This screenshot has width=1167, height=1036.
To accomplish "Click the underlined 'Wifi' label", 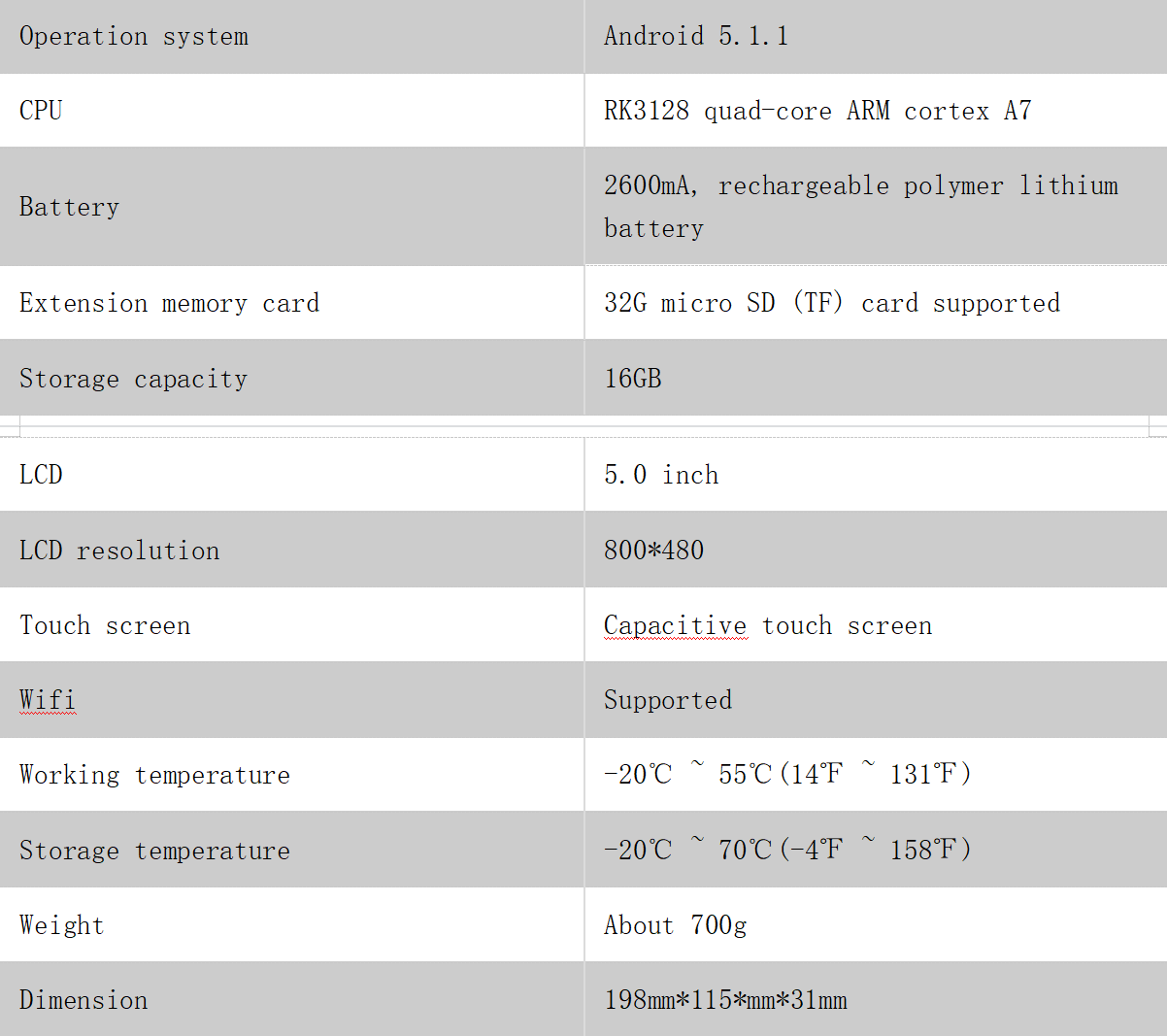I will pos(48,699).
